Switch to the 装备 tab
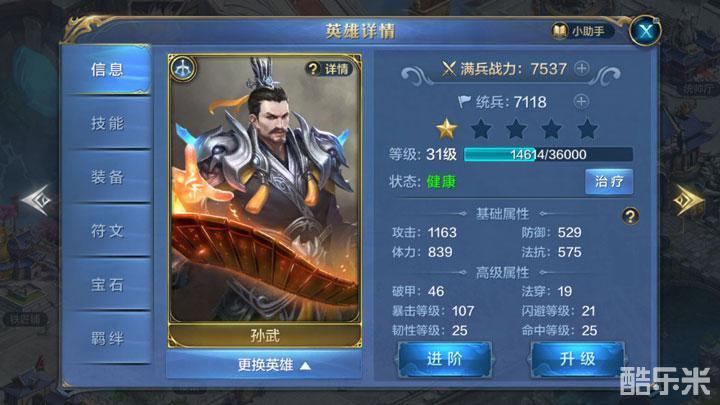720x405 pixels. pyautogui.click(x=107, y=177)
